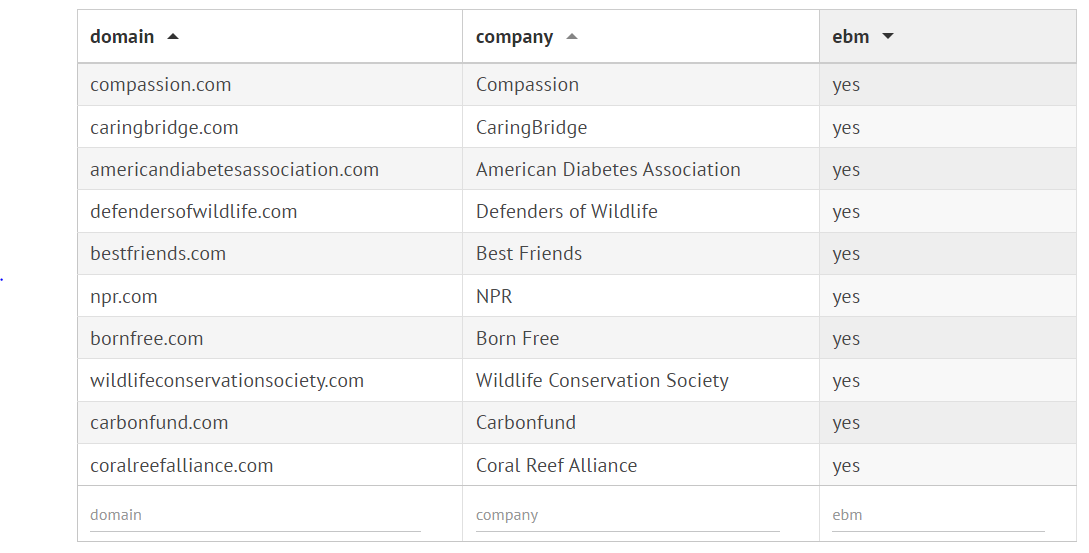This screenshot has height=553, width=1089.
Task: Select the bornfree.com domain cell
Action: (x=147, y=339)
